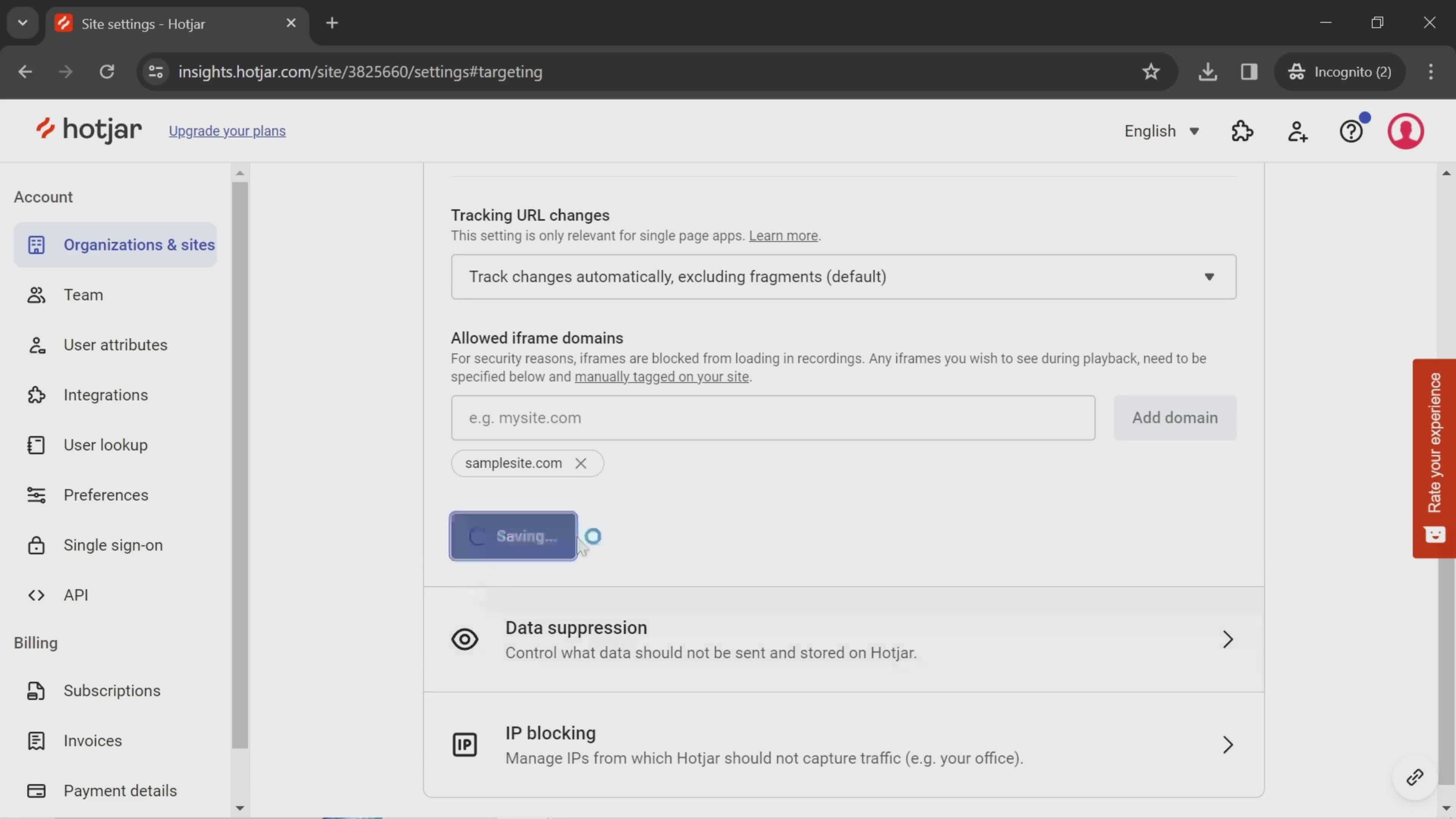Access Integrations settings
Image resolution: width=1456 pixels, height=819 pixels.
(105, 394)
